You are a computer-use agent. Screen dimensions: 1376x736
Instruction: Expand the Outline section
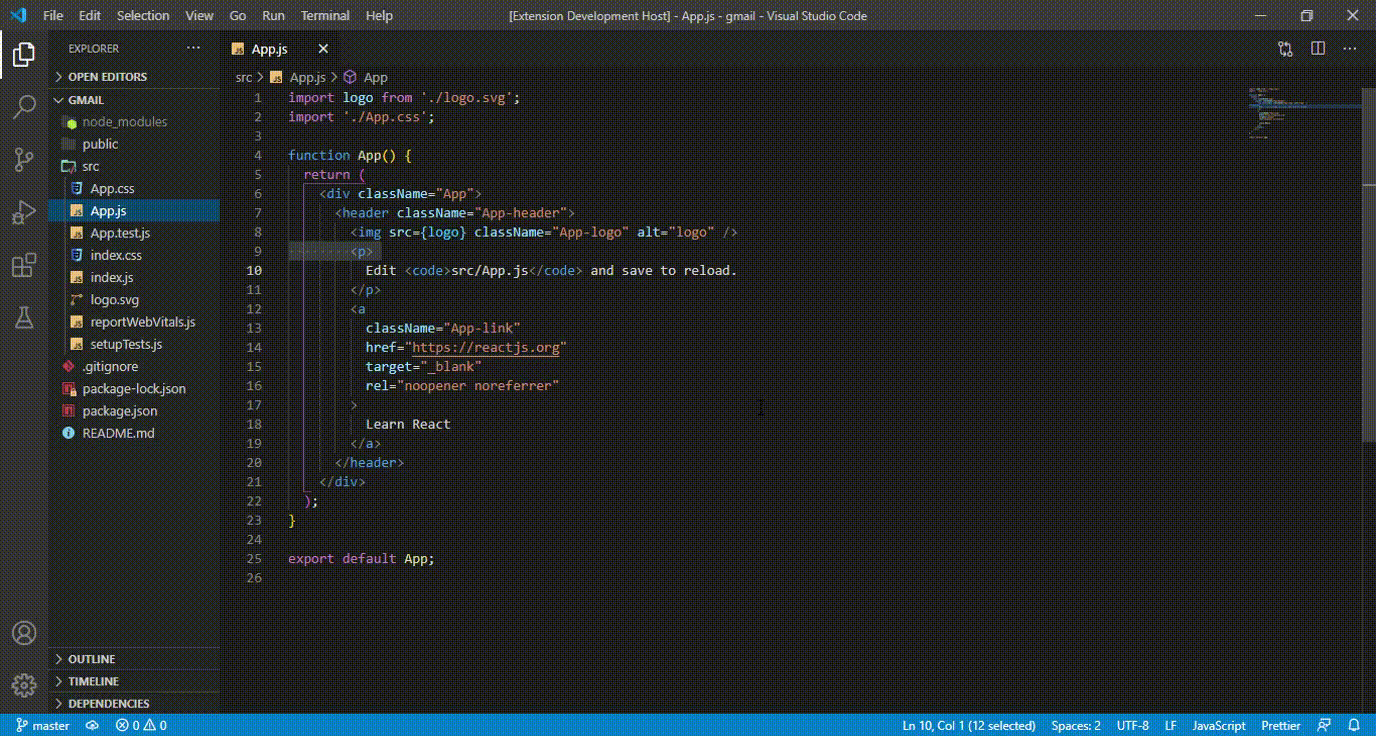click(x=134, y=659)
